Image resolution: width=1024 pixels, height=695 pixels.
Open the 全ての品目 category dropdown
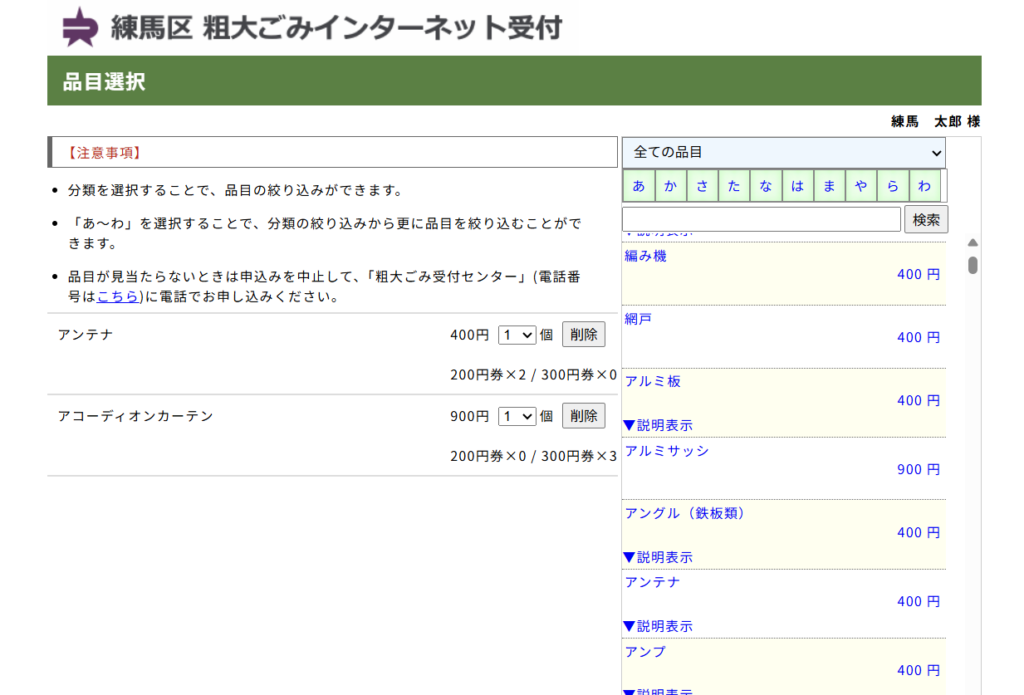[783, 152]
